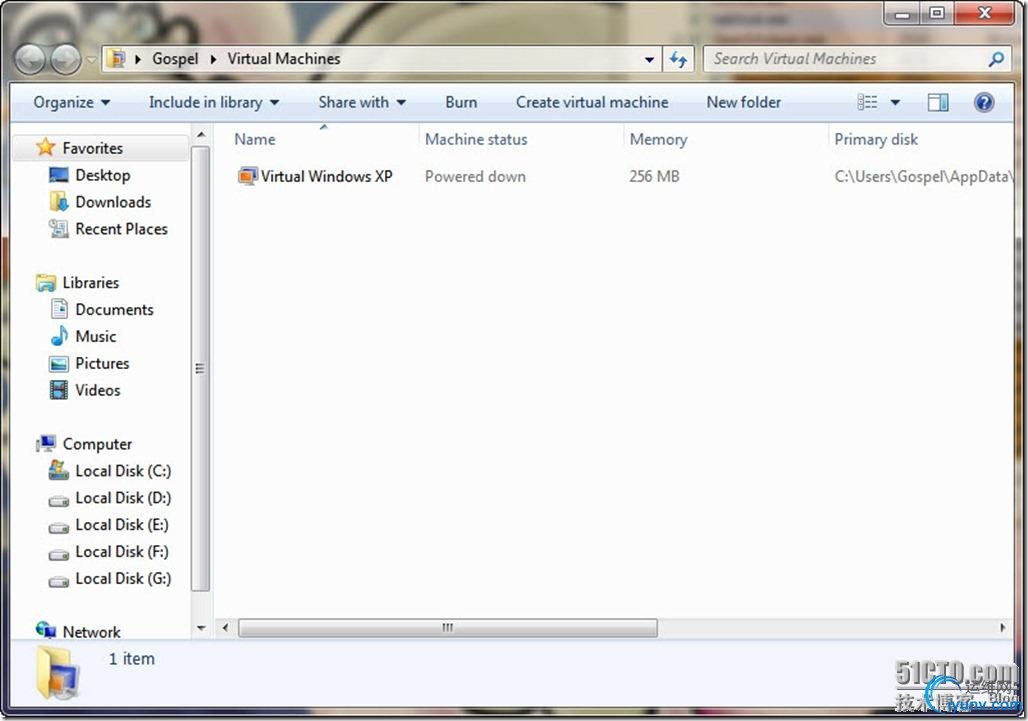Click the Forward navigation arrow
The height and width of the screenshot is (721, 1028).
coord(66,60)
